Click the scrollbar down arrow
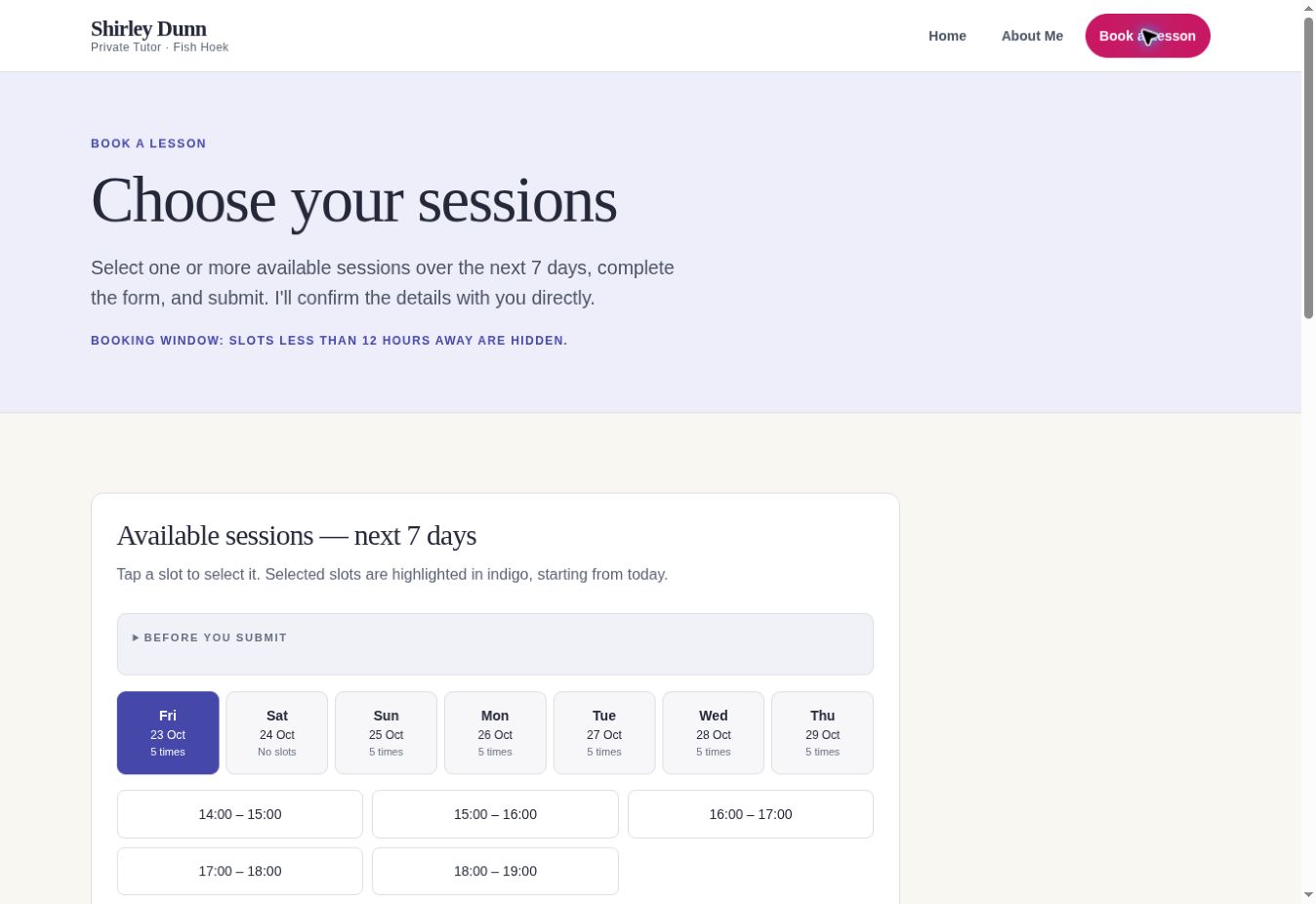The height and width of the screenshot is (904, 1316). pos(1308,895)
